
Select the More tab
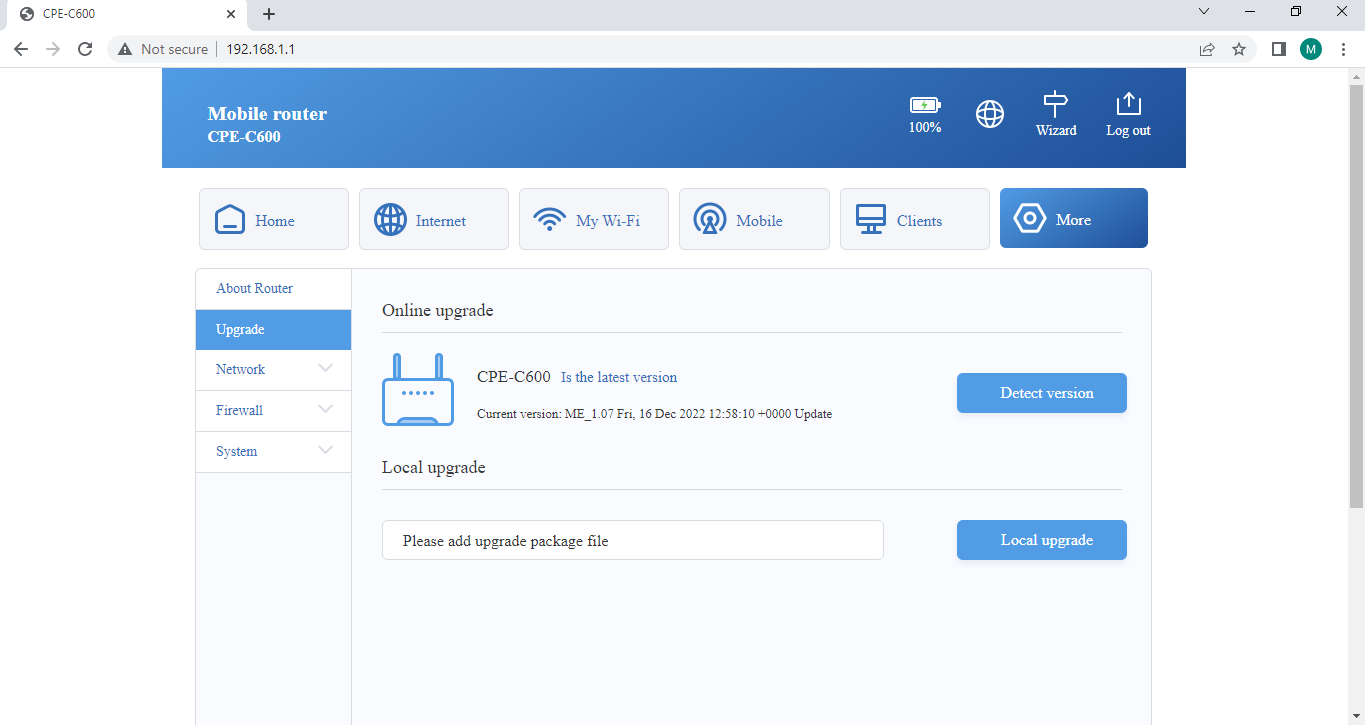coord(1074,218)
